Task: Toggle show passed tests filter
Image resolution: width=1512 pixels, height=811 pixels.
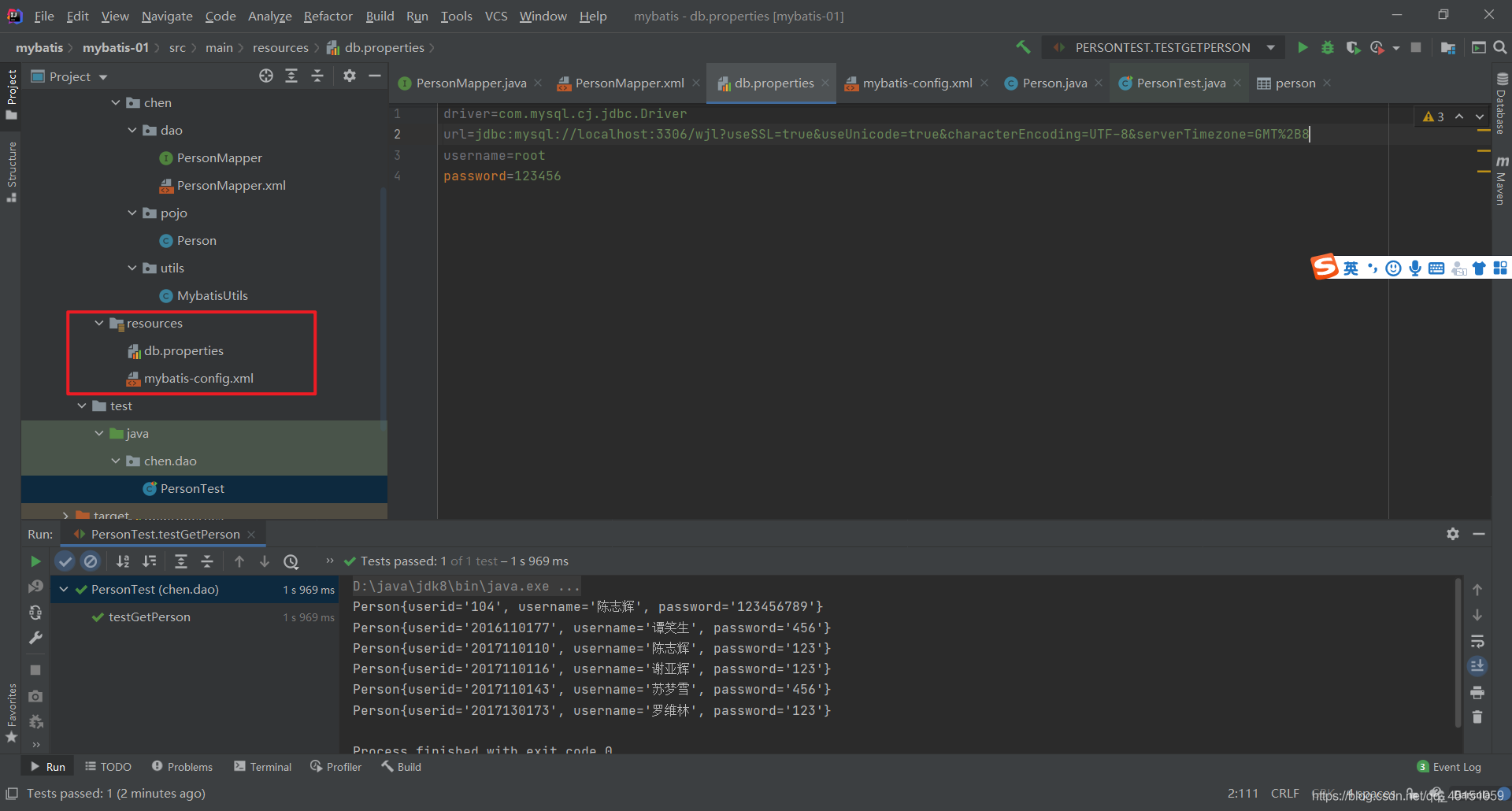Action: 65,561
